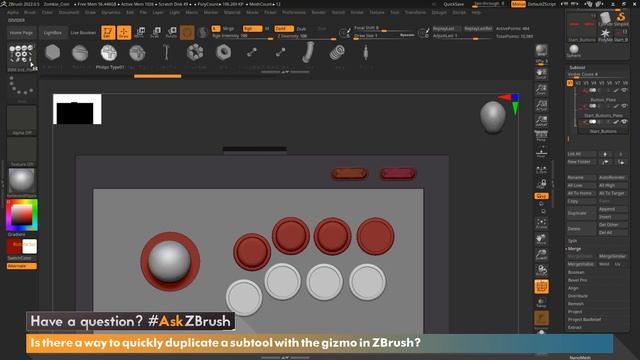Open the LightBox browser
The height and width of the screenshot is (360, 640).
coord(53,33)
